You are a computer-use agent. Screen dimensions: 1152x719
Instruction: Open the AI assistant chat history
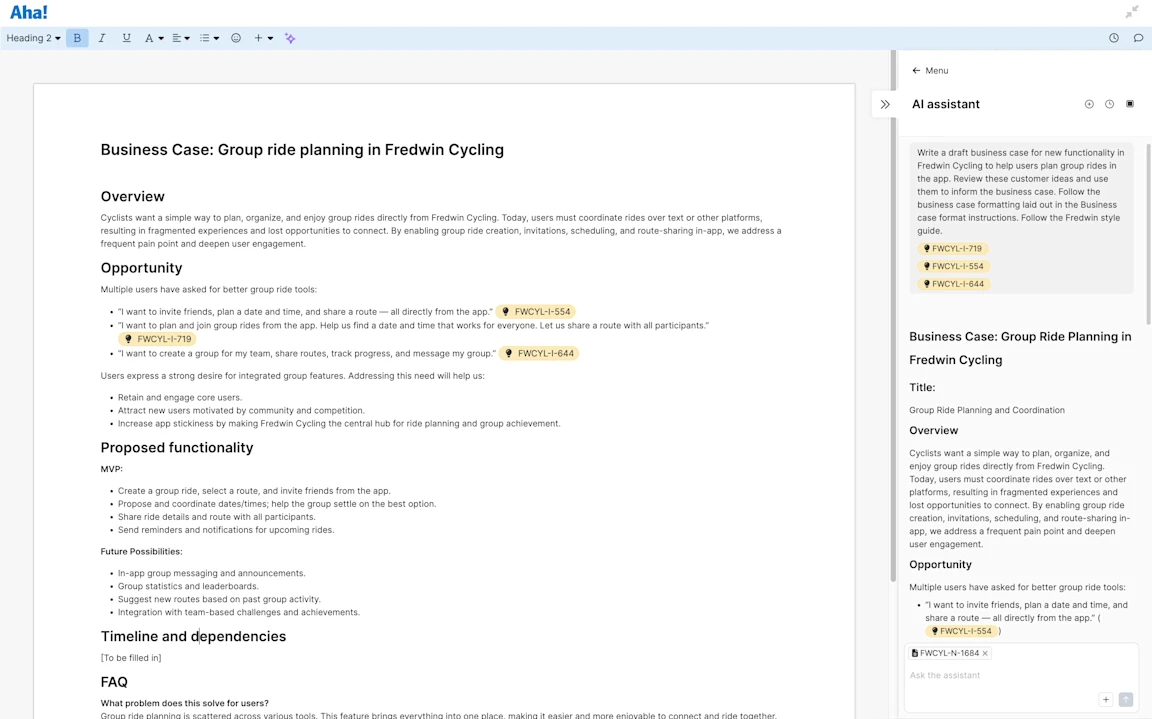click(1109, 104)
